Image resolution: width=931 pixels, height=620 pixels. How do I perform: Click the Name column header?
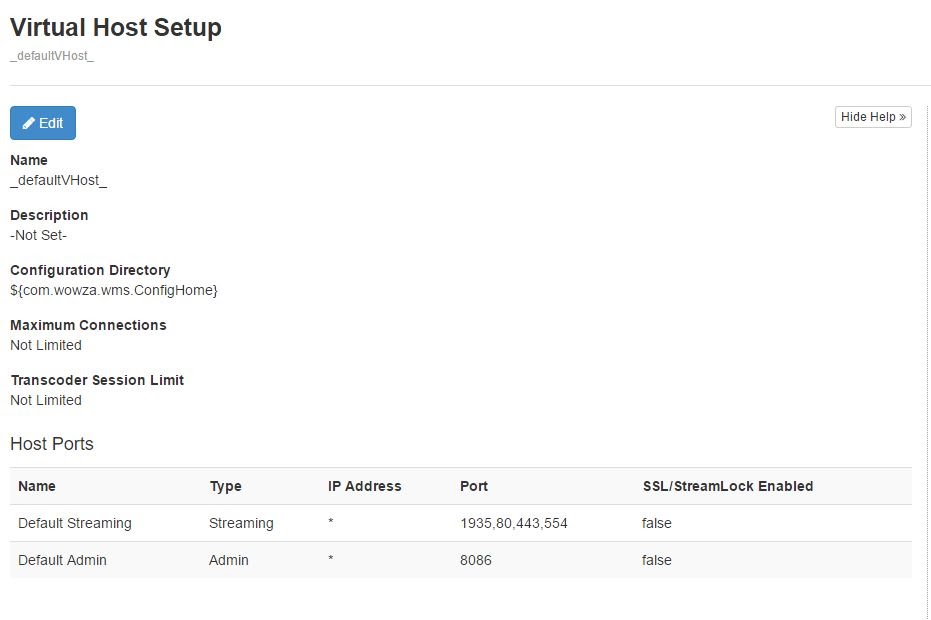click(37, 486)
